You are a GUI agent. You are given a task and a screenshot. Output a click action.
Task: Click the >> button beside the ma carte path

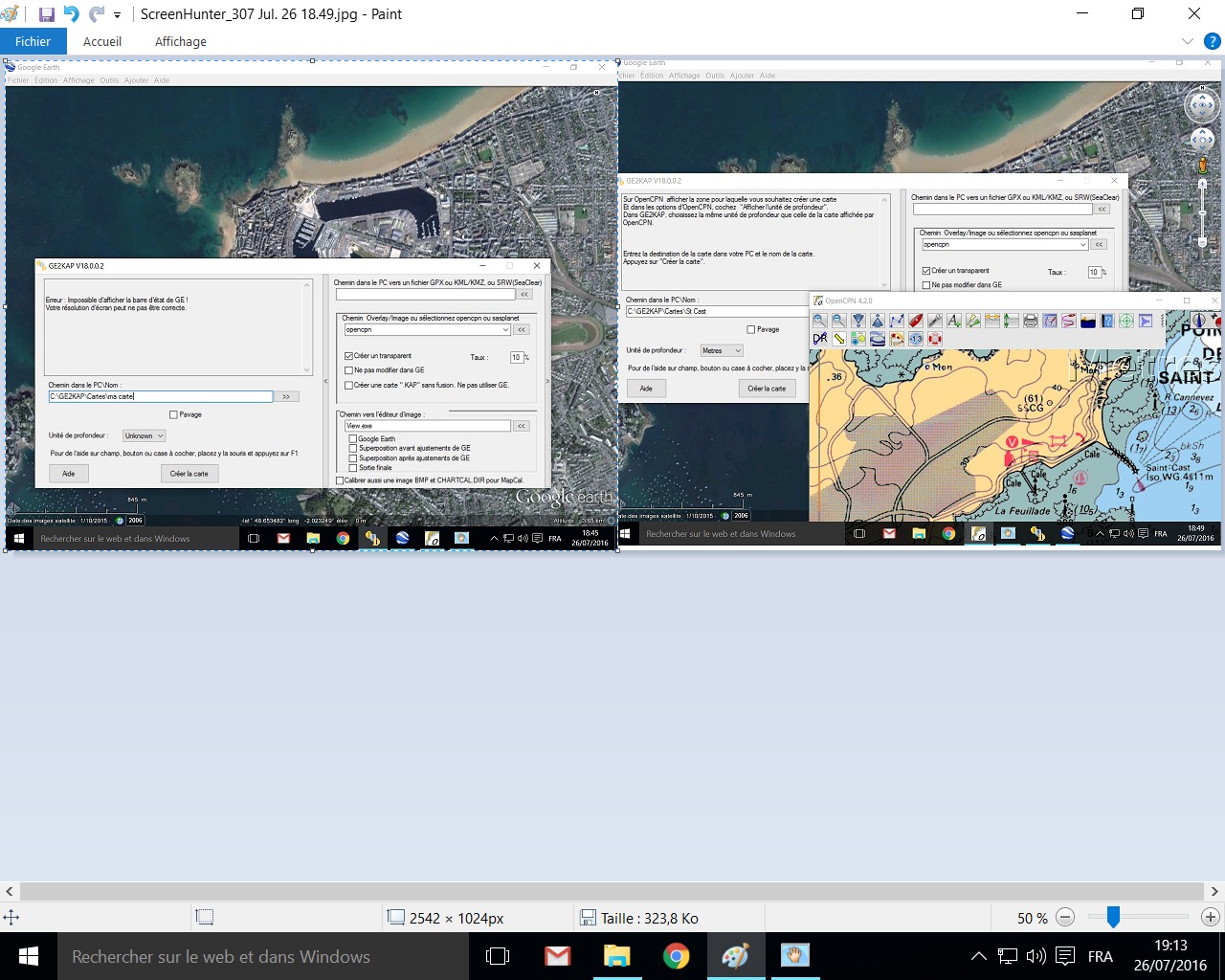point(286,396)
